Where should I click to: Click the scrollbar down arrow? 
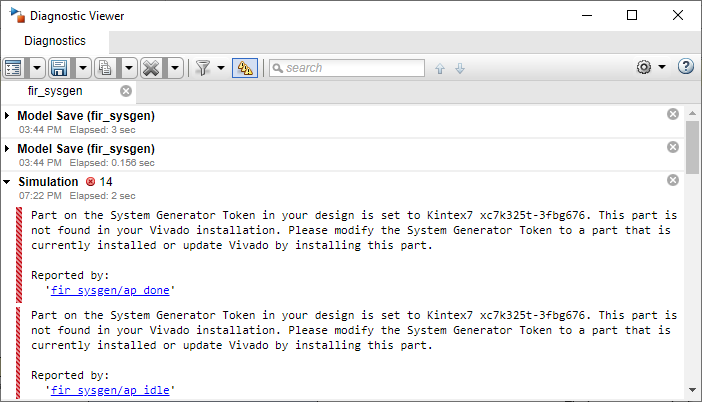[692, 390]
